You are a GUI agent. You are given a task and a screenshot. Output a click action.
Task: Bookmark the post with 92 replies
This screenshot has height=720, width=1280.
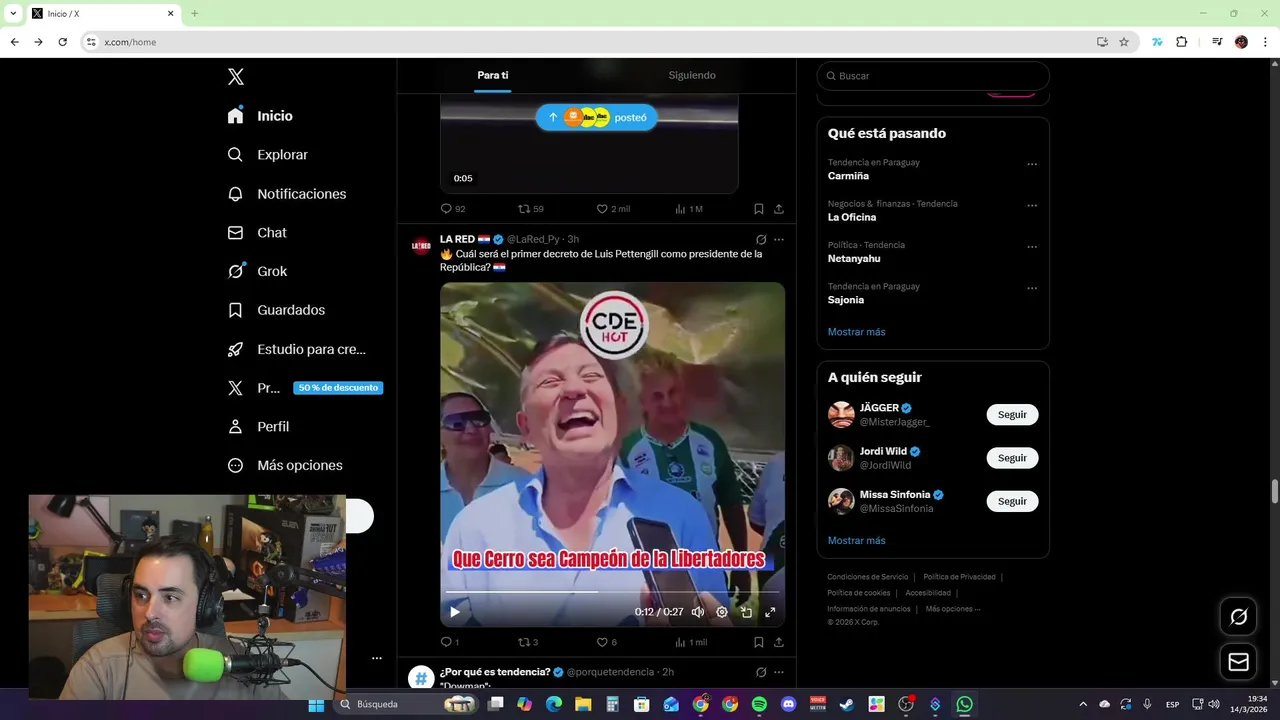click(x=758, y=209)
